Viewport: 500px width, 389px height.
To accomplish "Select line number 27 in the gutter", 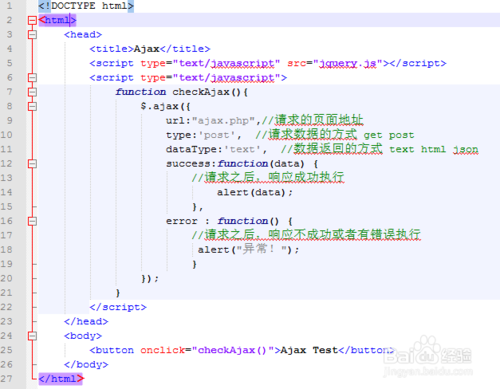I will tap(6, 379).
